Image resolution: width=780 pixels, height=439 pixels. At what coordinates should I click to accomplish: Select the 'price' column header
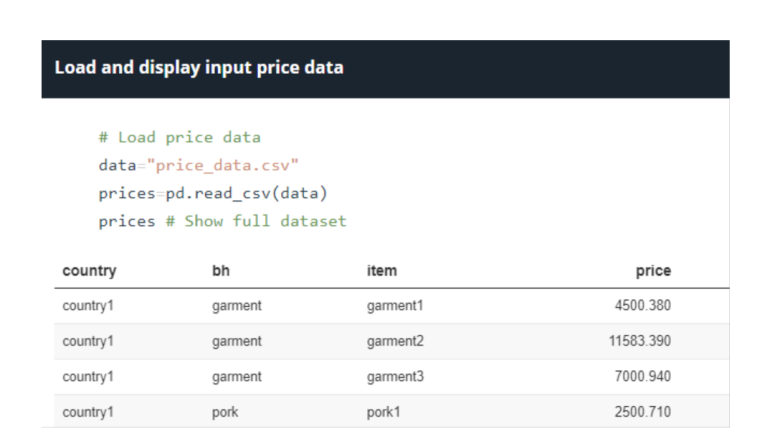(653, 271)
